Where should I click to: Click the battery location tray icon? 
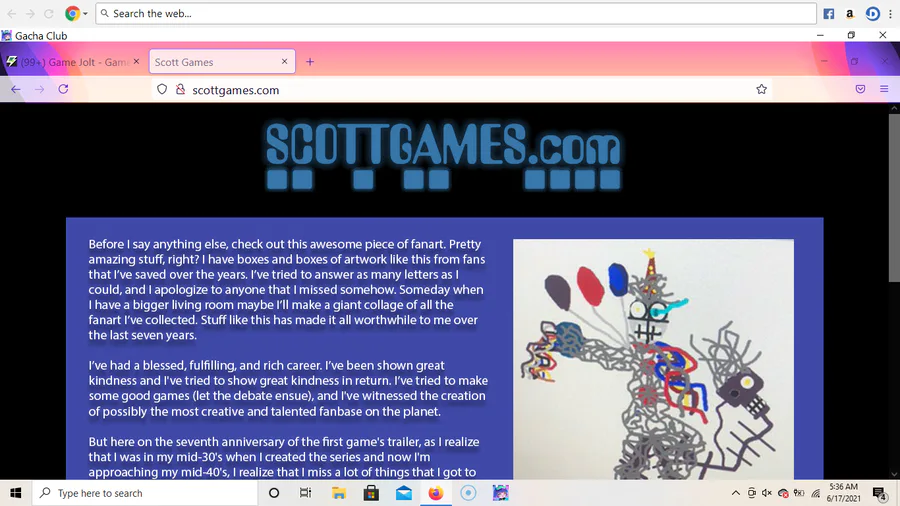(799, 493)
